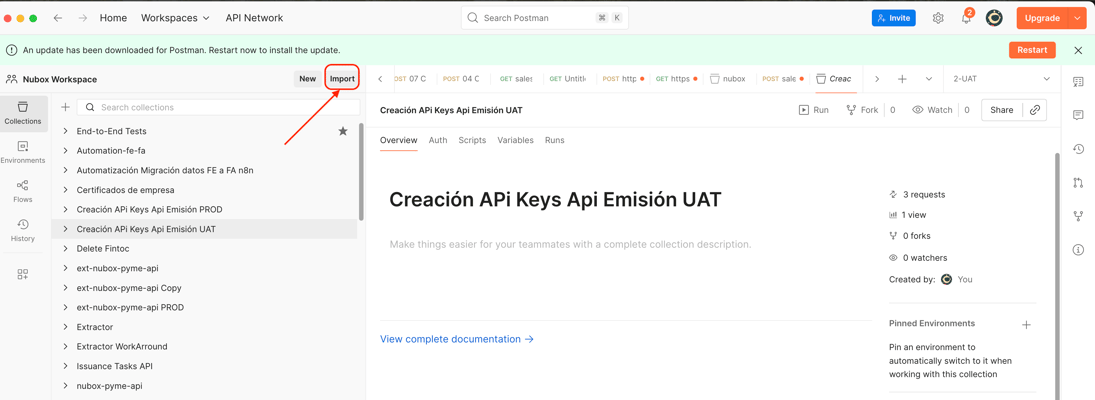Open View complete documentation link
This screenshot has height=400, width=1095.
(x=456, y=339)
